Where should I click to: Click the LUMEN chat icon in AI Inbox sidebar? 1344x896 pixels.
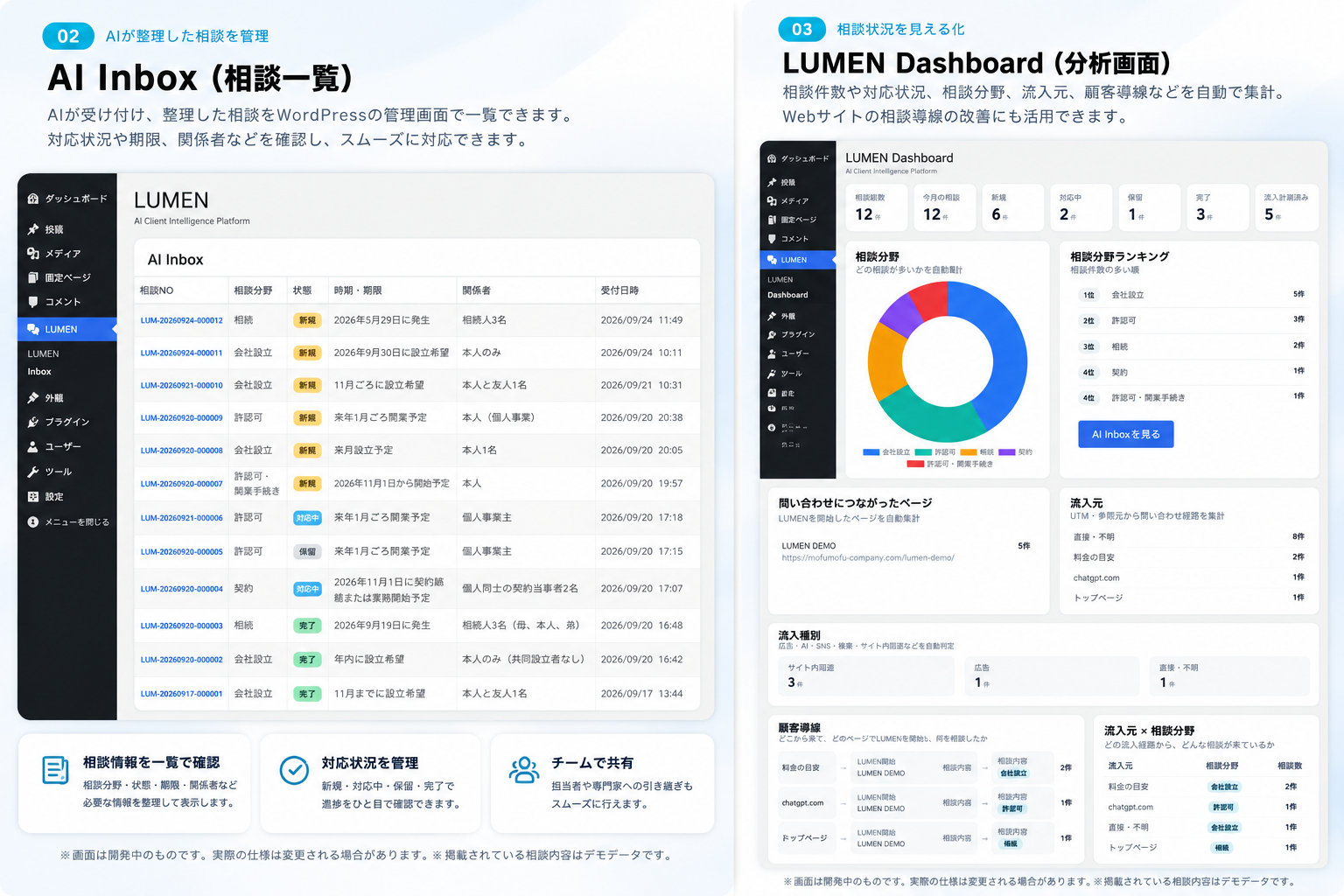[x=33, y=329]
